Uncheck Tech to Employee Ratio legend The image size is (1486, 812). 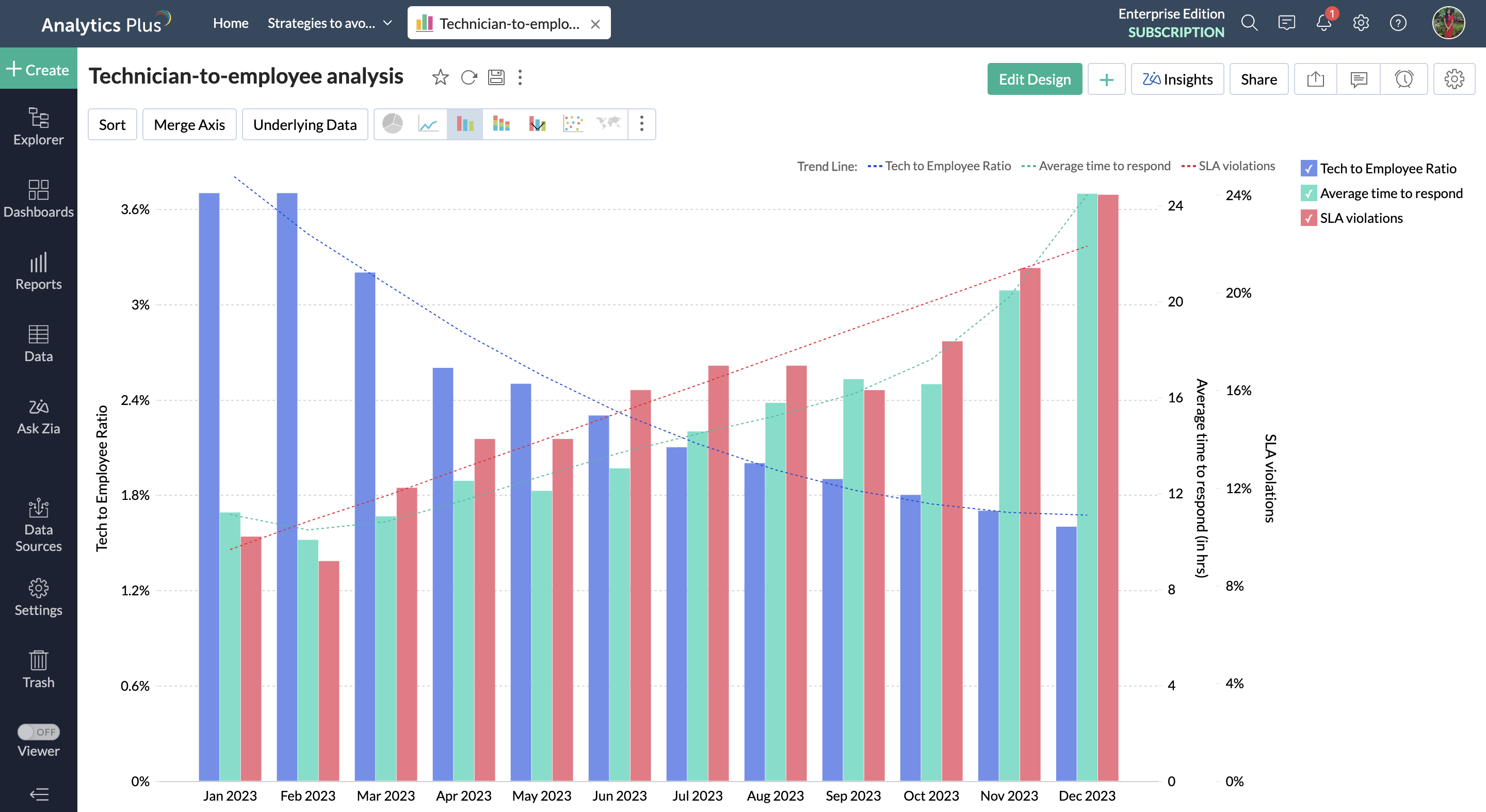[x=1309, y=168]
